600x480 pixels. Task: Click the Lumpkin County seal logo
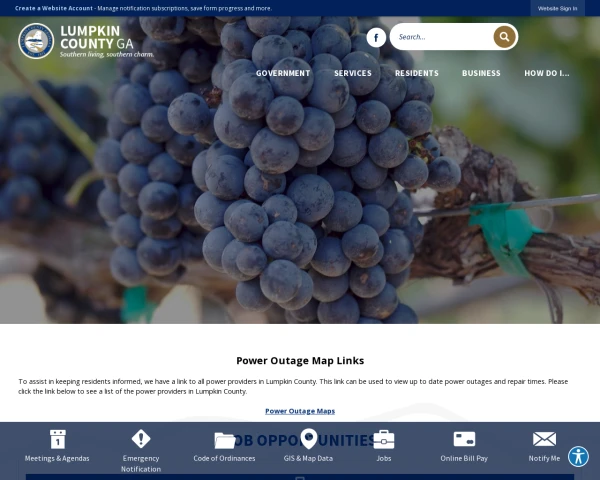click(x=36, y=41)
